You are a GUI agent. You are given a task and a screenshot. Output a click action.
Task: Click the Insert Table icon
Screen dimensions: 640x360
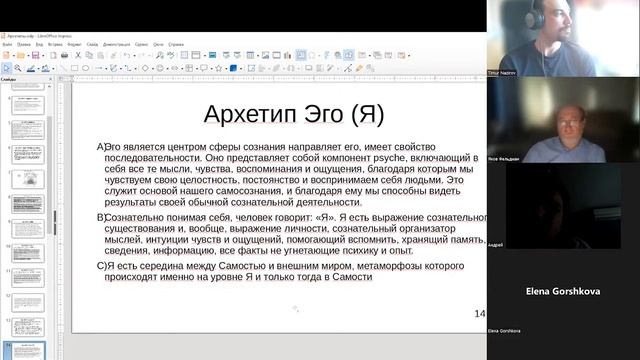[250, 55]
